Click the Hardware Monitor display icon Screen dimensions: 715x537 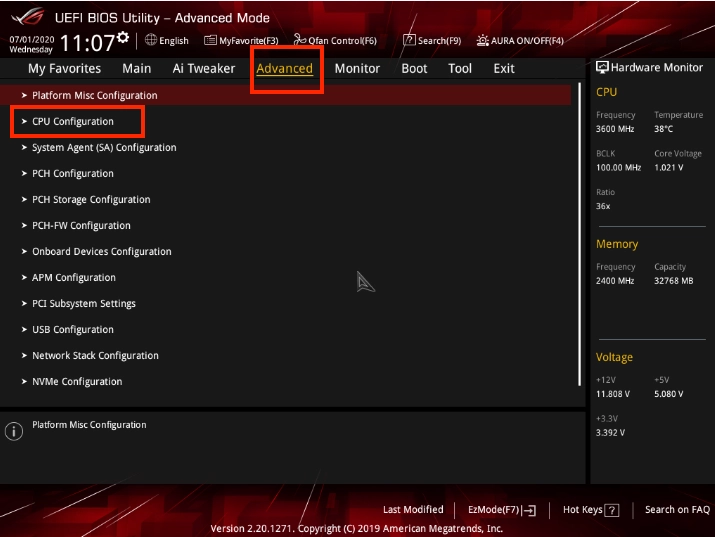(602, 68)
